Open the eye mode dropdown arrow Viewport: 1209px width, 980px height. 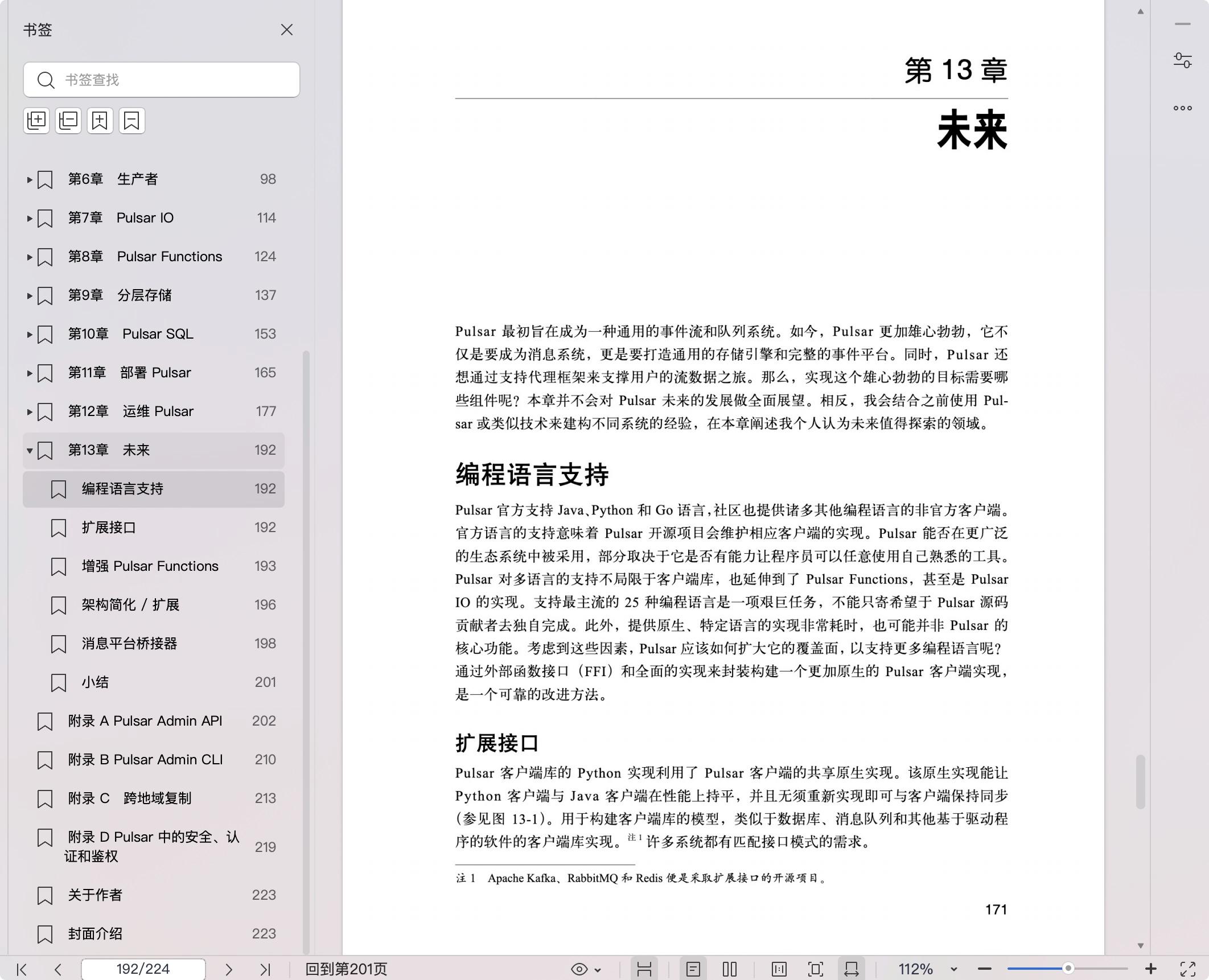[x=598, y=970]
